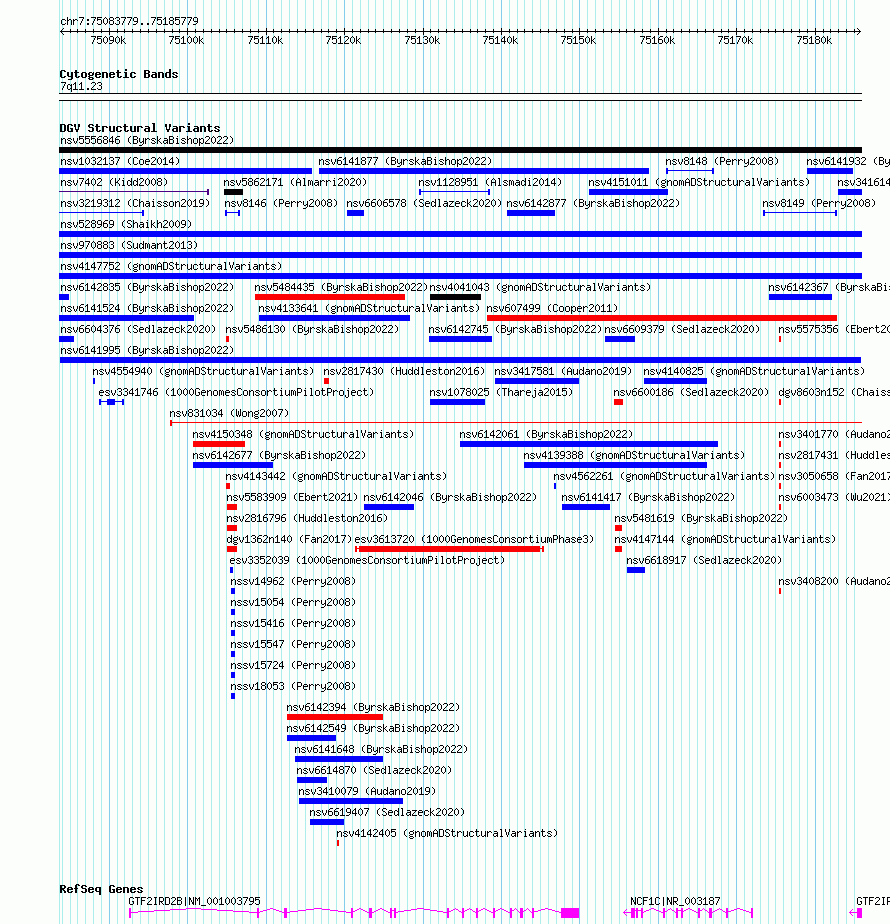
Task: Click nsv3410079 (Audano2019) label
Action: coord(367,791)
